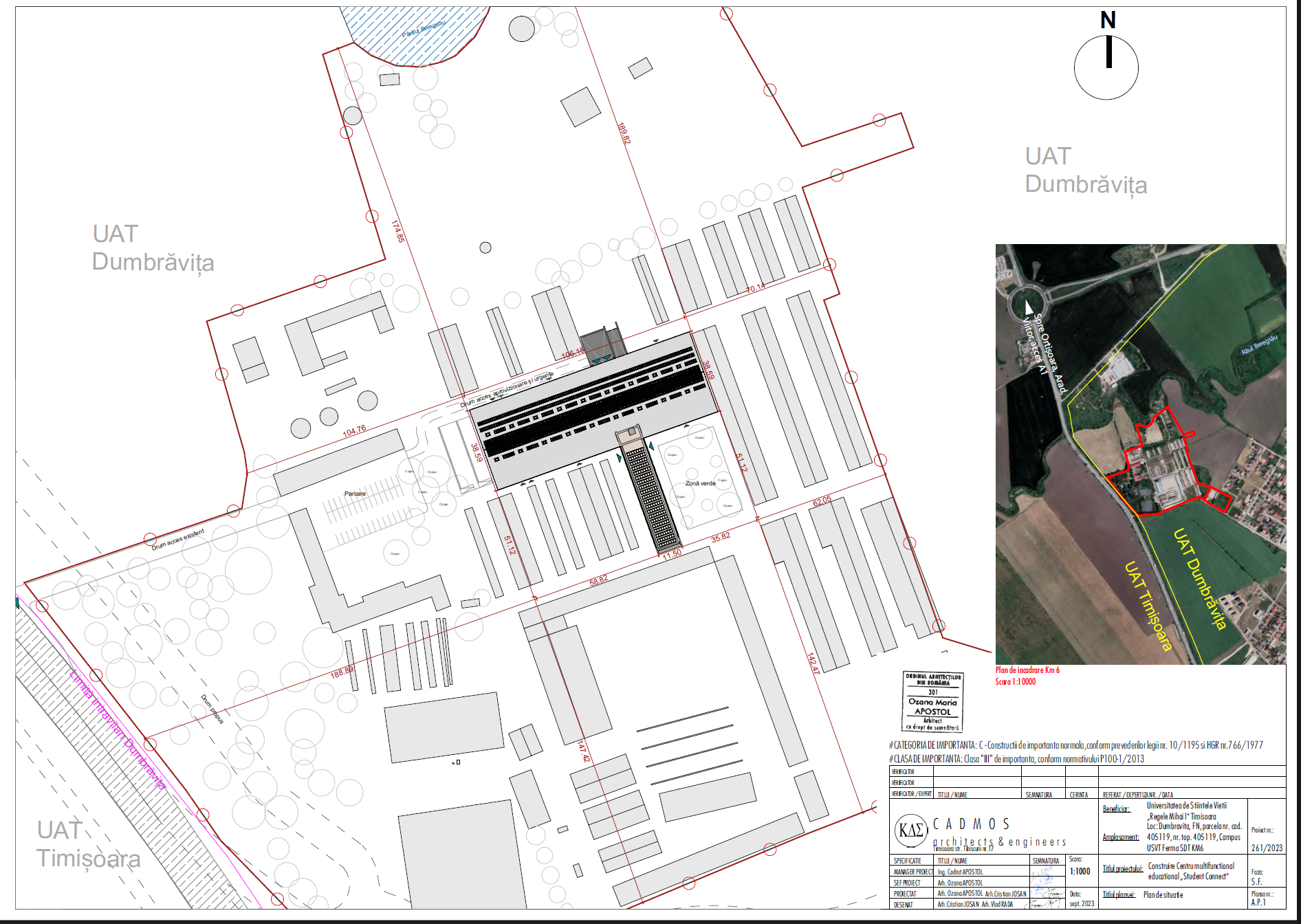Click the 'Plan de situatie' sheet title

1163,894
